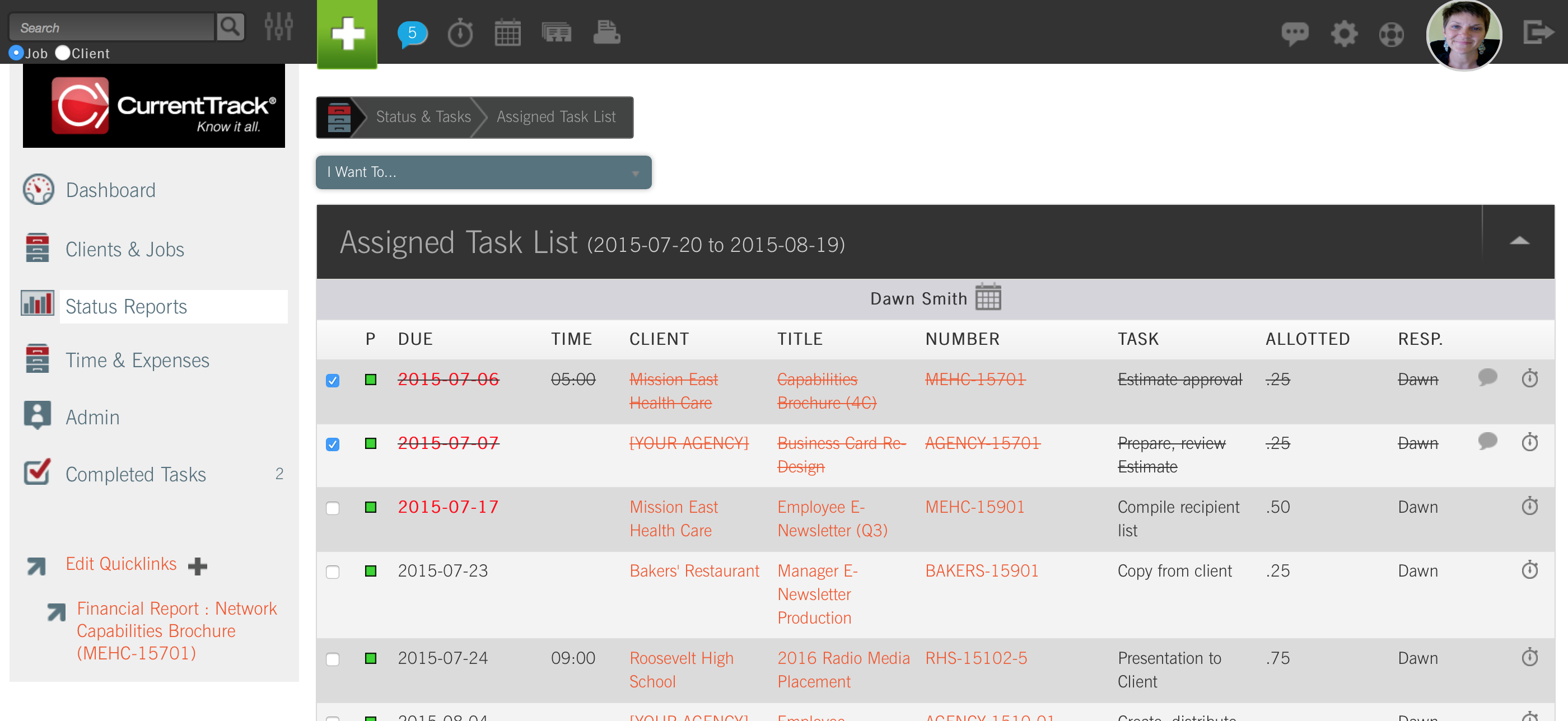The width and height of the screenshot is (1568, 721).
Task: Open the I Want To... dropdown
Action: [x=483, y=172]
